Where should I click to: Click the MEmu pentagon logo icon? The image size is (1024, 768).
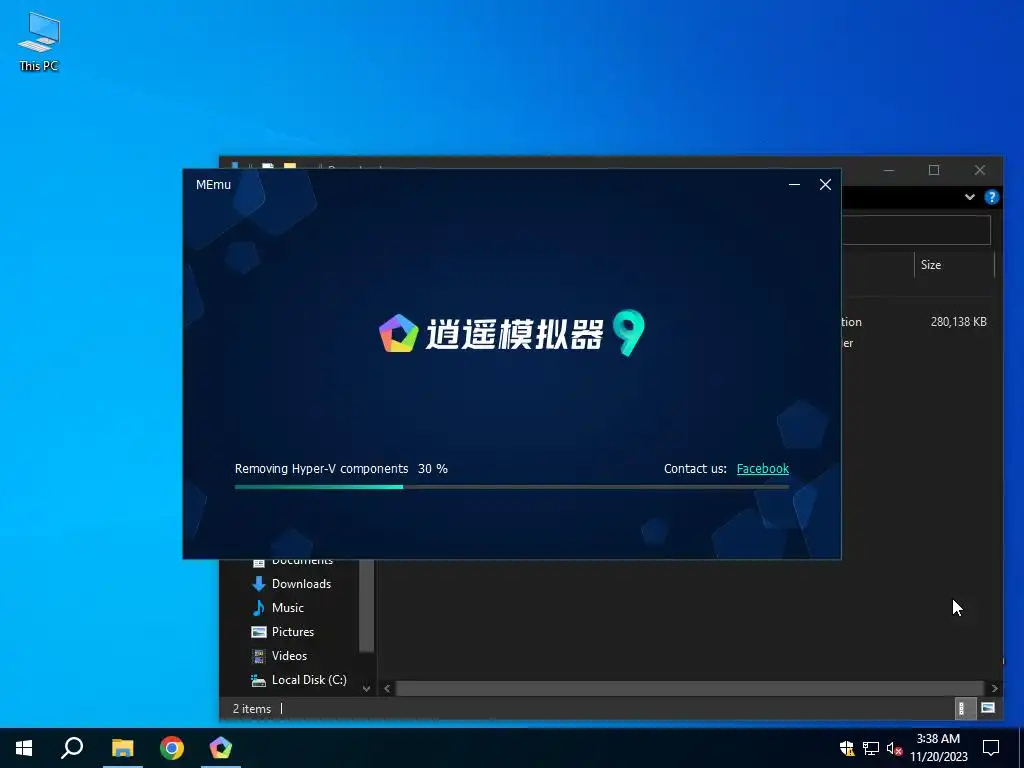[398, 333]
